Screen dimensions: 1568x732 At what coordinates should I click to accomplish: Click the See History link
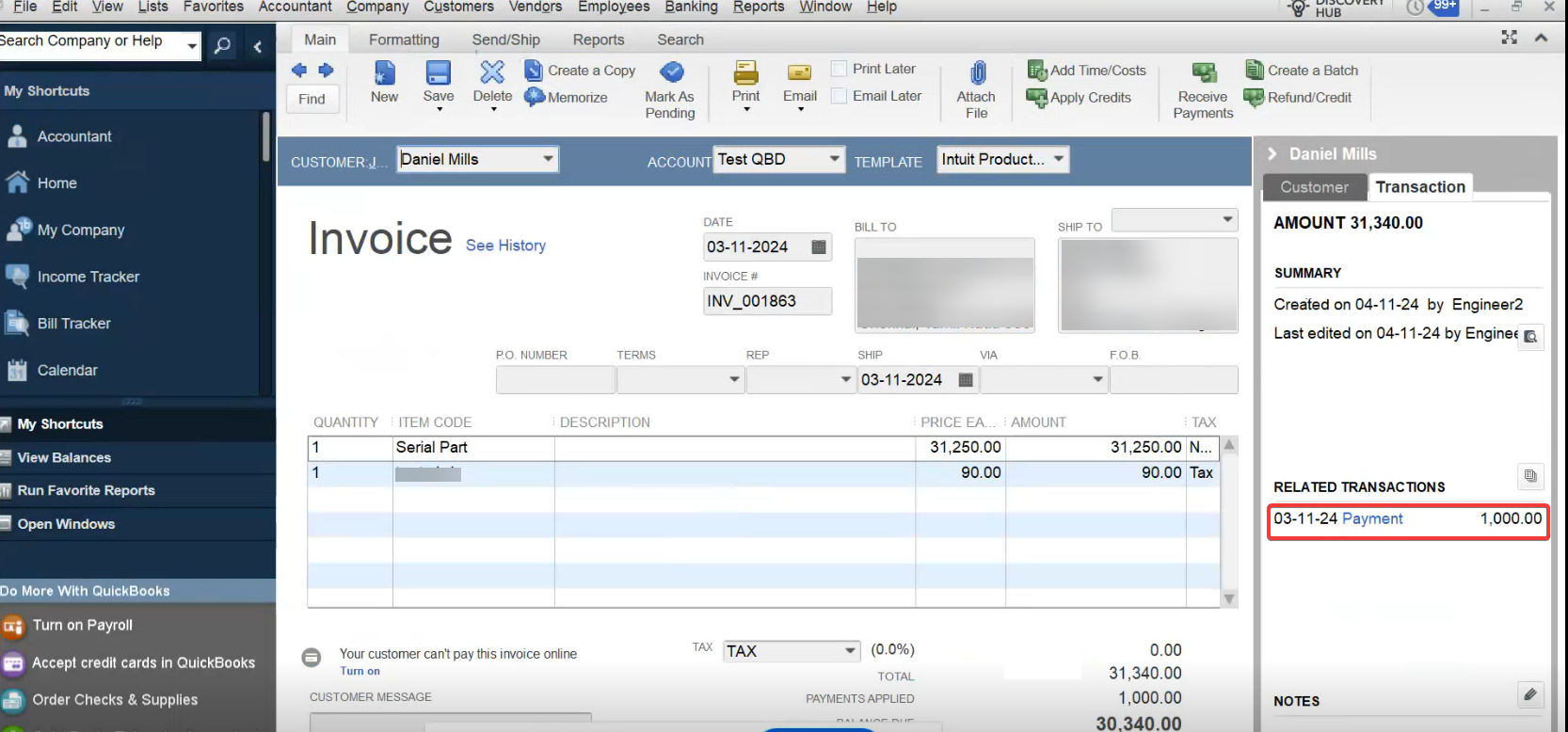505,246
